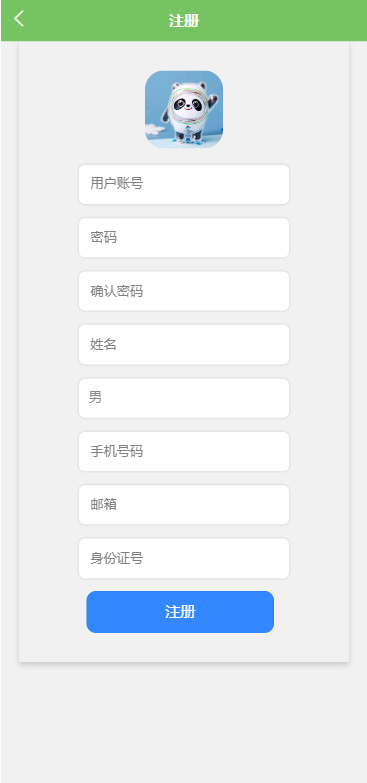Click the 注册 title in the green header
The height and width of the screenshot is (783, 367).
click(184, 21)
